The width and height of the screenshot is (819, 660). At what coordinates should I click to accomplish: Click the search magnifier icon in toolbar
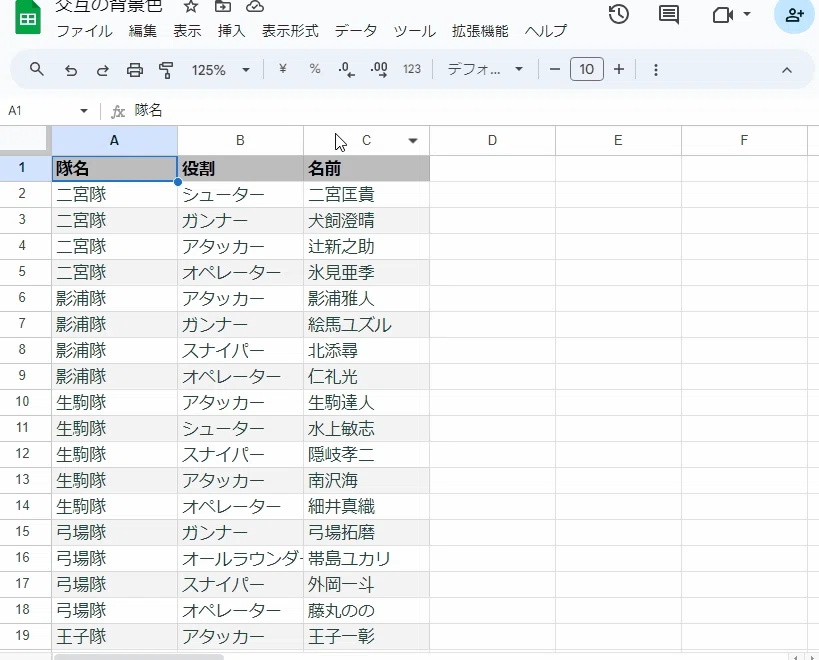coord(37,69)
